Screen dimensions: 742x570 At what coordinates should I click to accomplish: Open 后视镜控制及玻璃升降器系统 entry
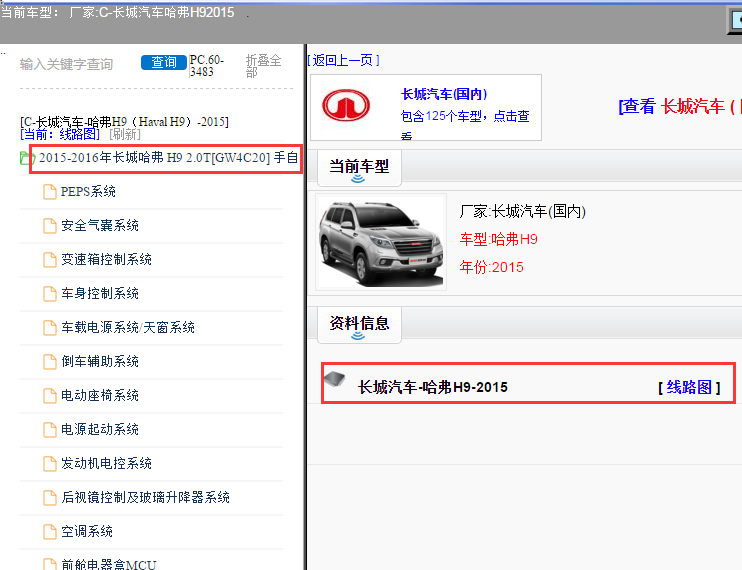(145, 498)
